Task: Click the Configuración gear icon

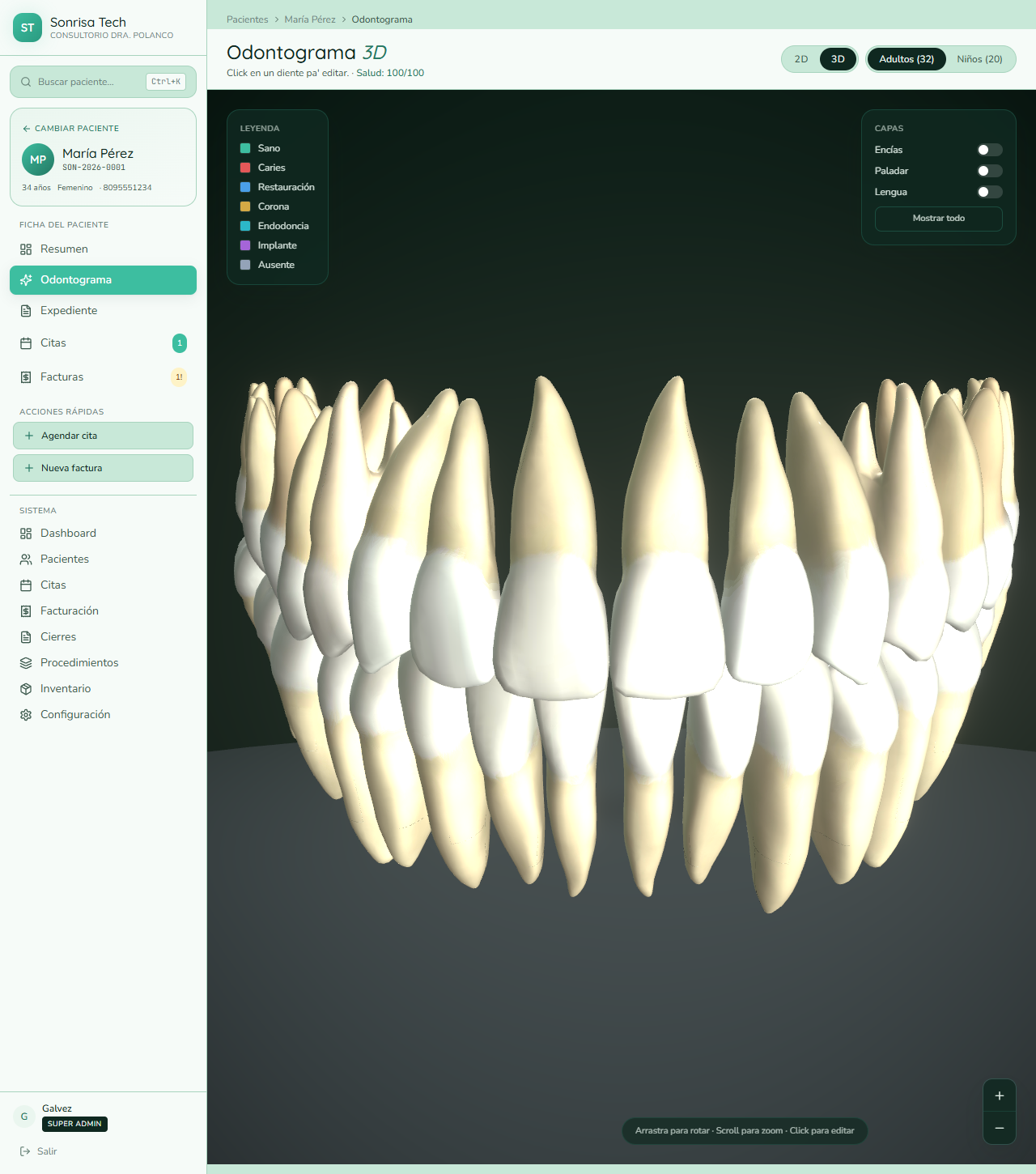Action: (x=26, y=715)
